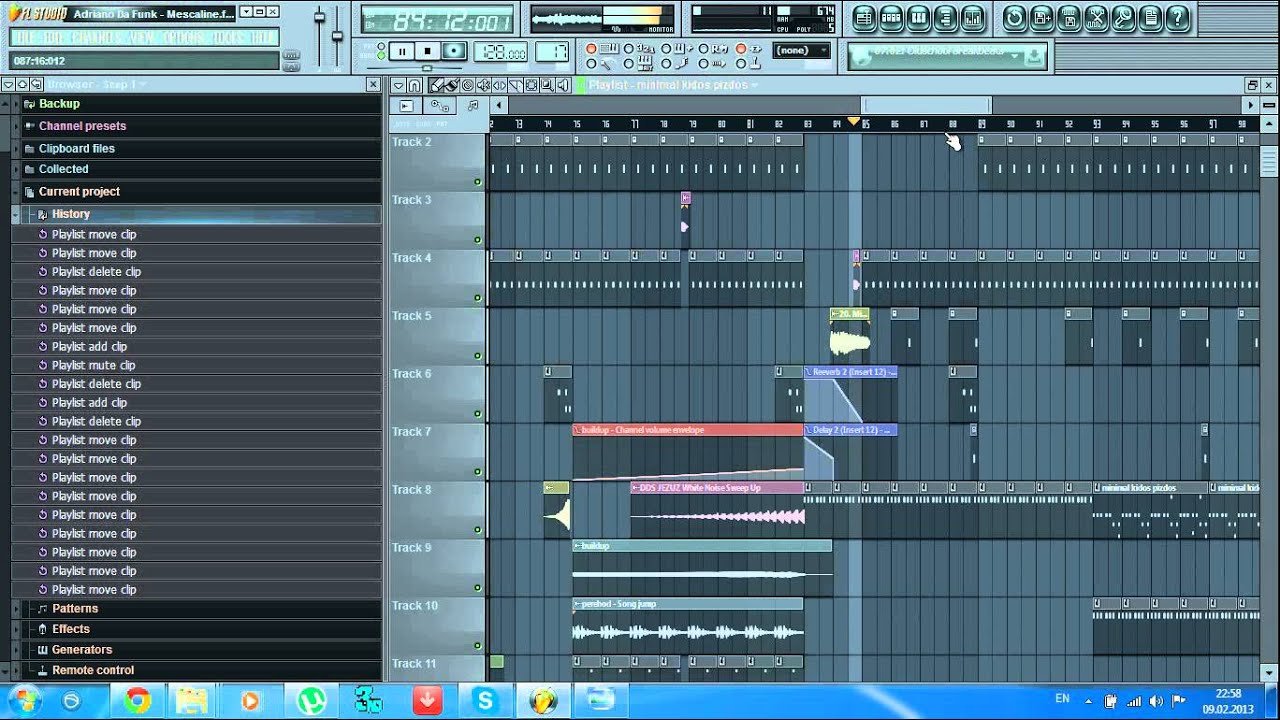Select the Slice tool in playlist
This screenshot has width=1280, height=720.
(x=516, y=85)
